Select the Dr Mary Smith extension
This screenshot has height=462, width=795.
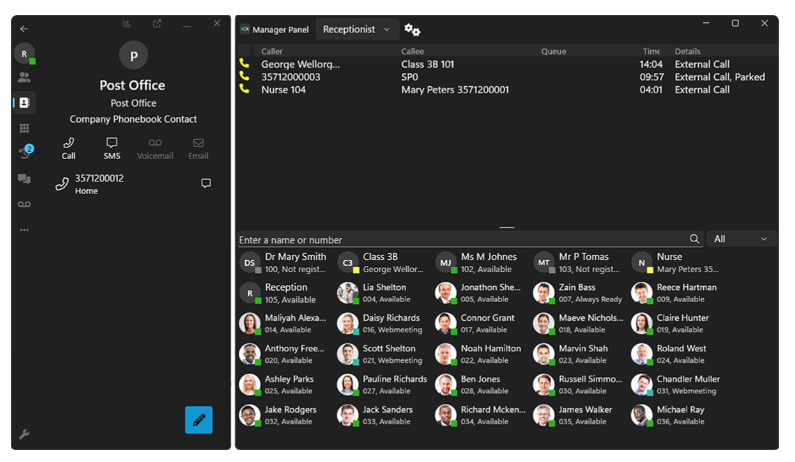coord(284,263)
